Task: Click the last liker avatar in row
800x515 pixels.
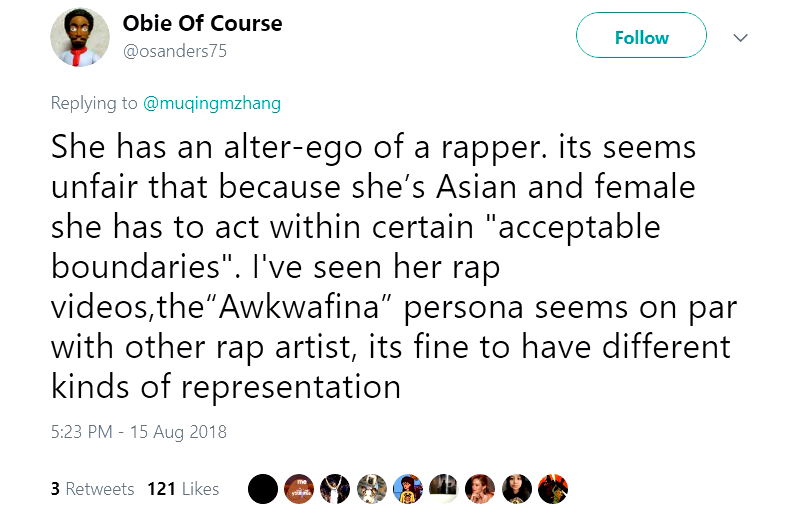Action: pos(552,489)
